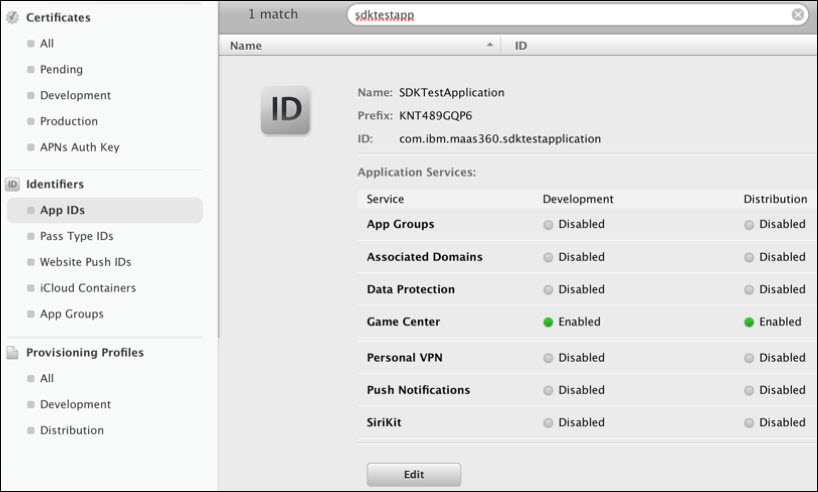The image size is (818, 492).
Task: Open Production certificates
Action: 69,121
